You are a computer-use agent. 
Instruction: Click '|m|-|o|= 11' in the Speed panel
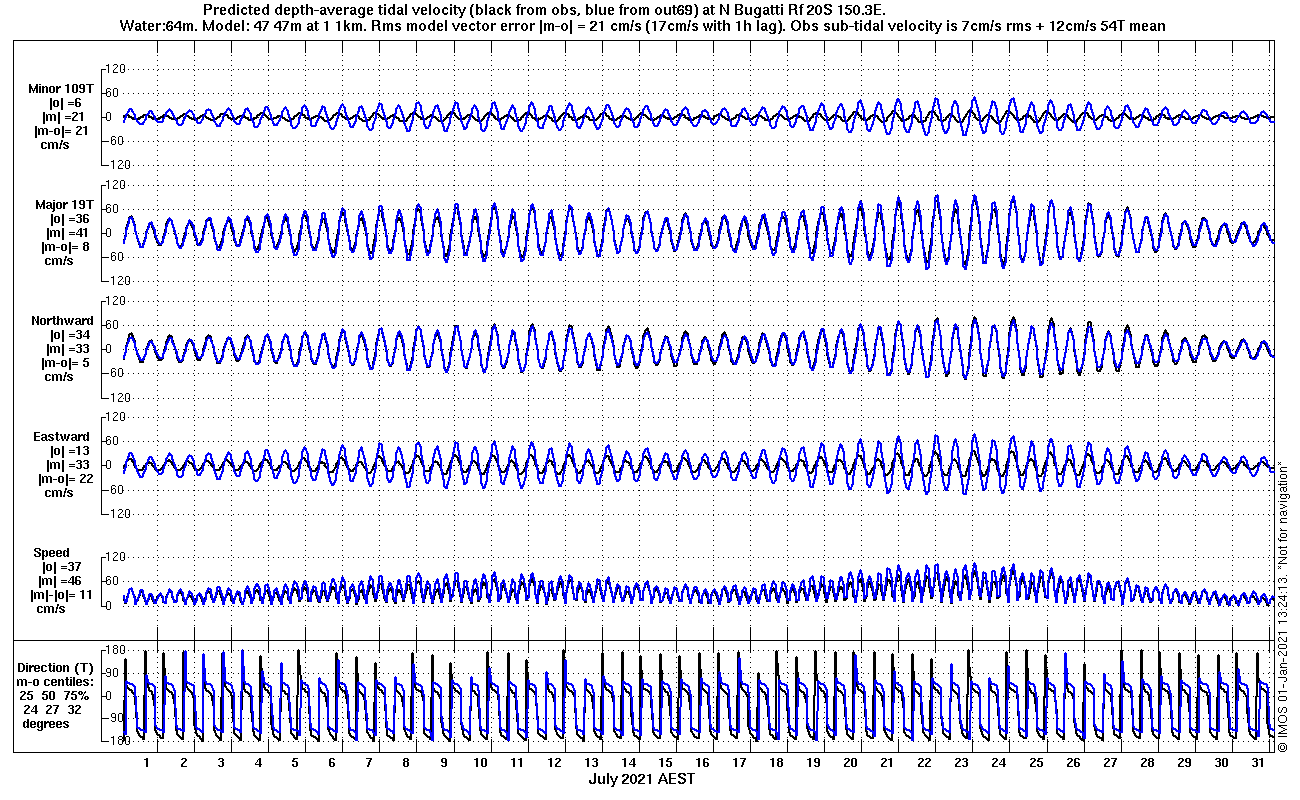pyautogui.click(x=62, y=595)
